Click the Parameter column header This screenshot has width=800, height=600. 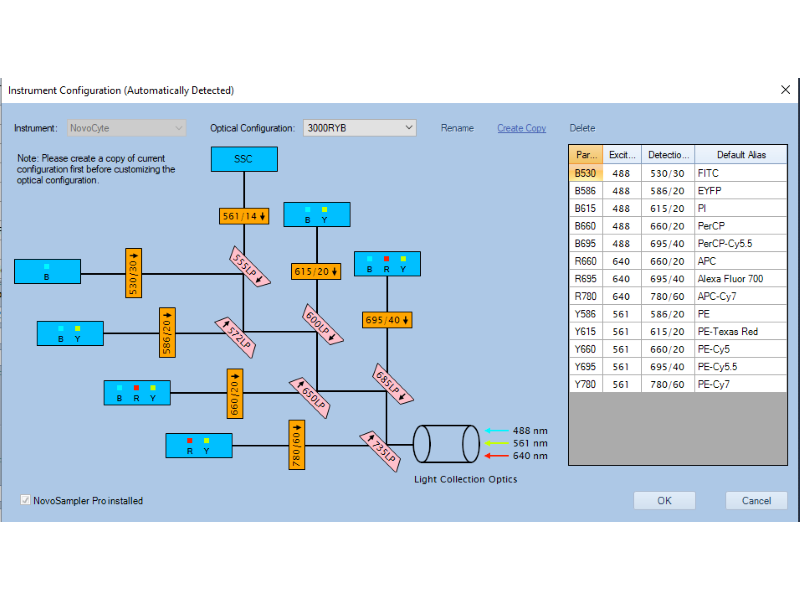(x=585, y=155)
